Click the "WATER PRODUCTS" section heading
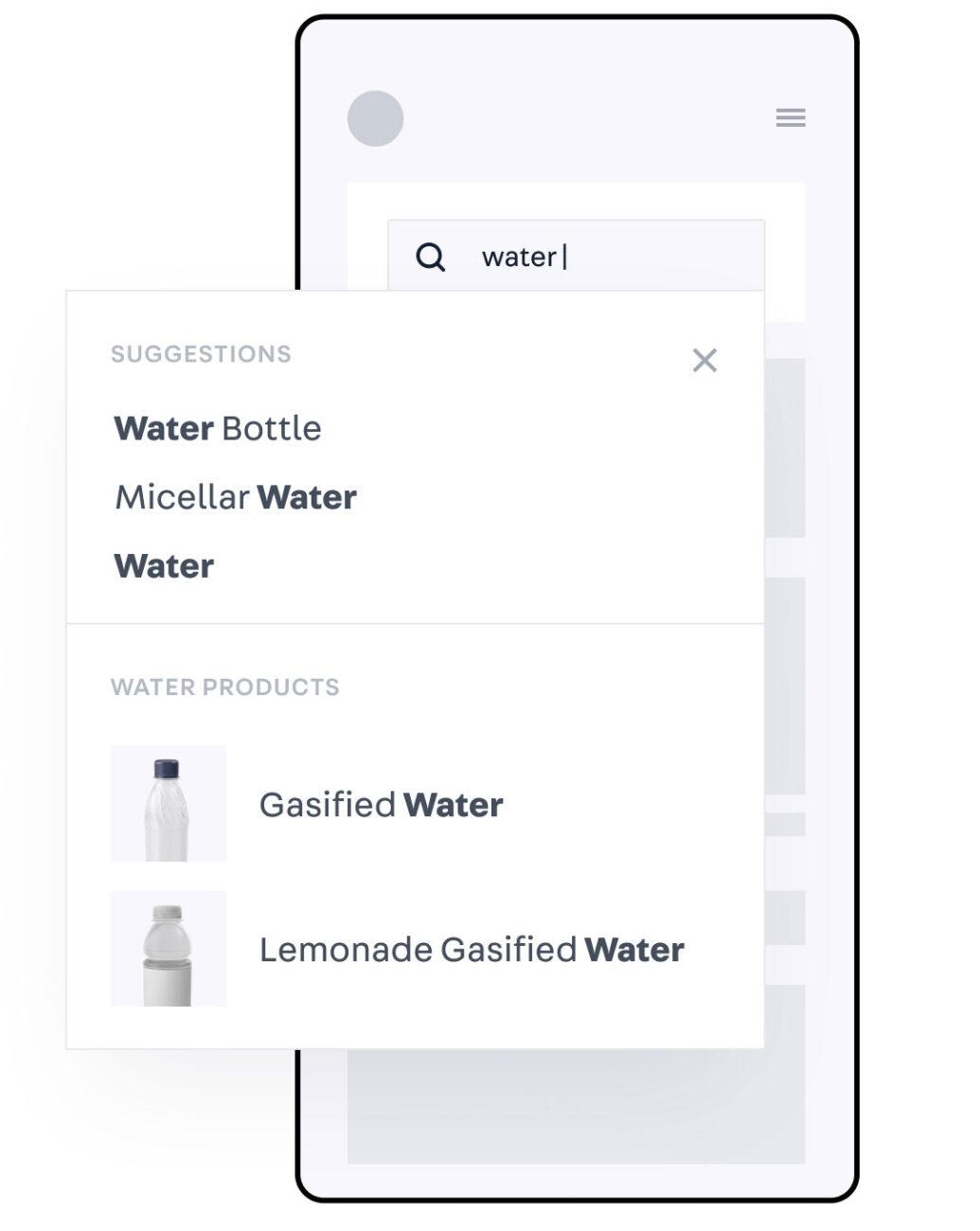The image size is (980, 1231). click(x=224, y=687)
